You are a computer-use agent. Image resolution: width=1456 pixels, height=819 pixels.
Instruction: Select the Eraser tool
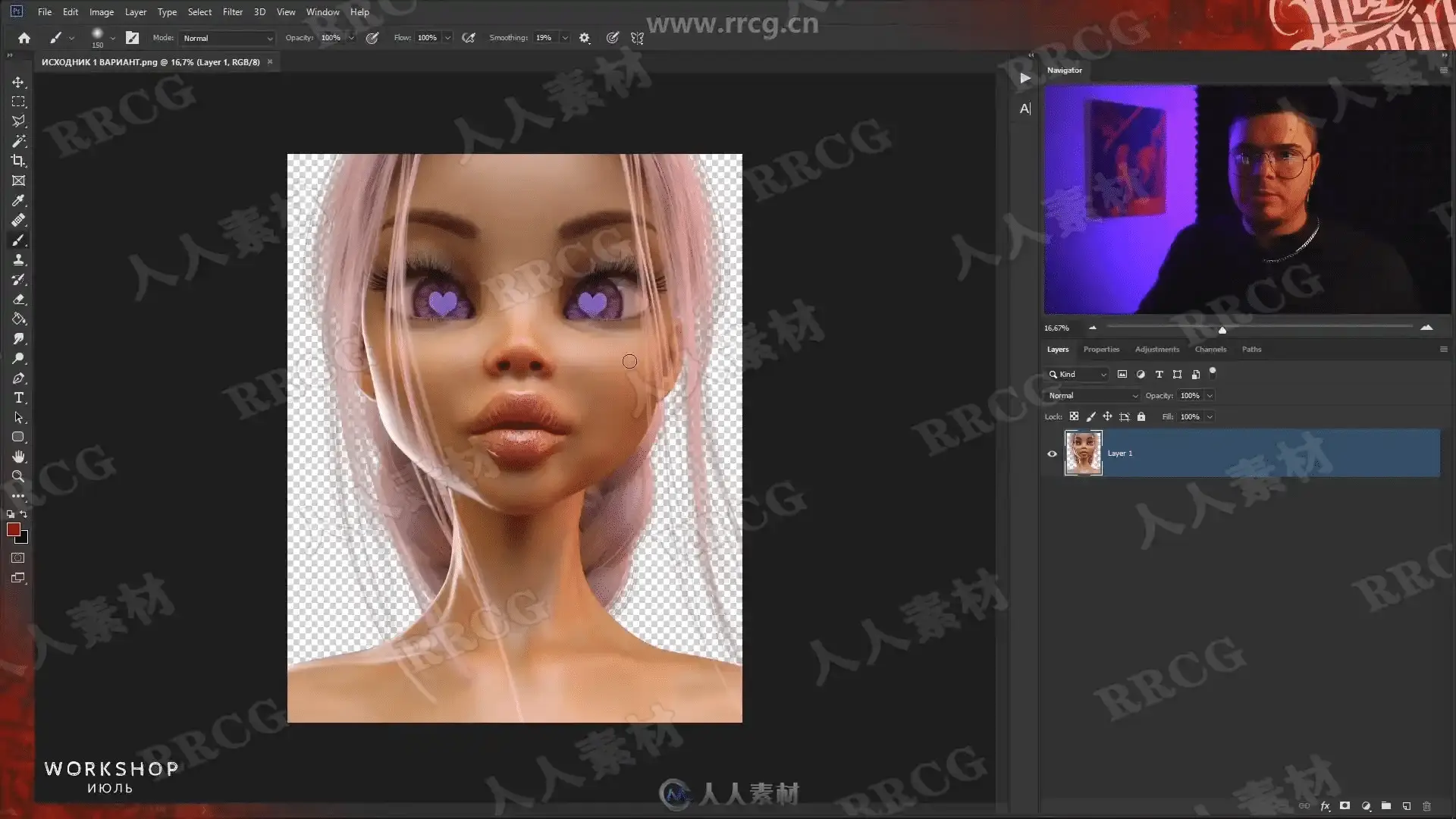[x=18, y=300]
